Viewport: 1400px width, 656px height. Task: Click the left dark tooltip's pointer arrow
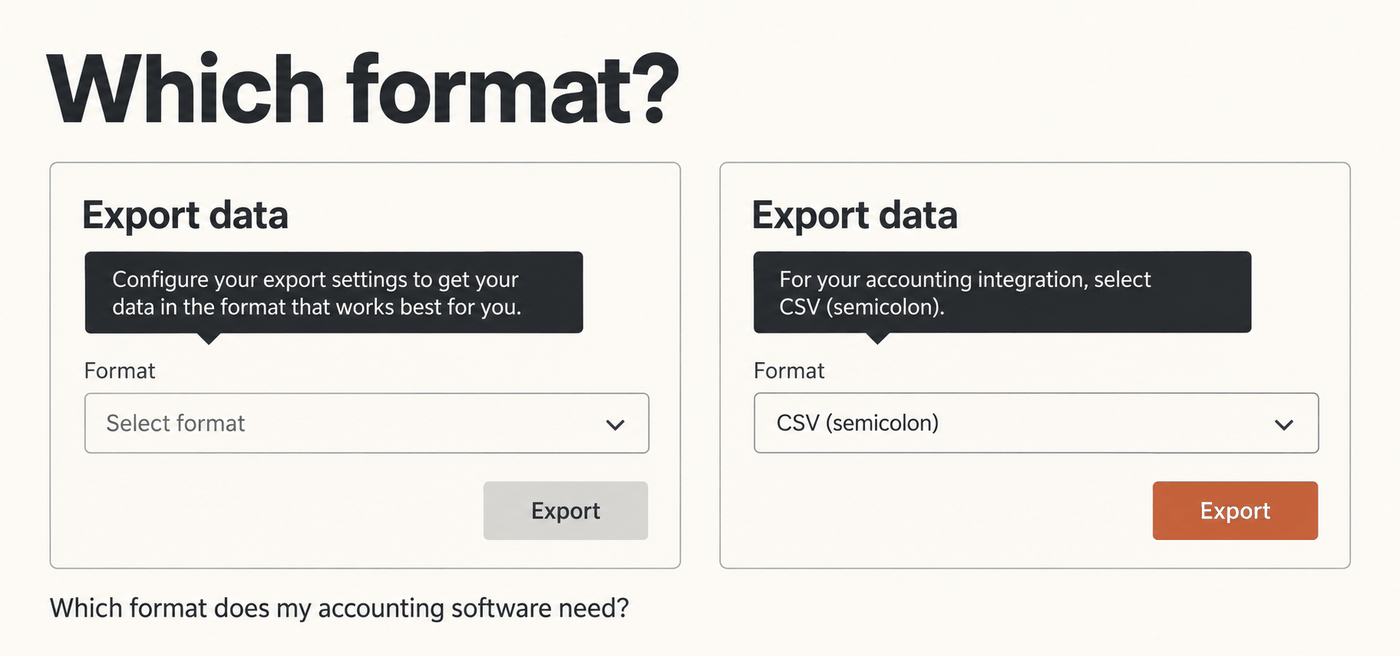208,338
